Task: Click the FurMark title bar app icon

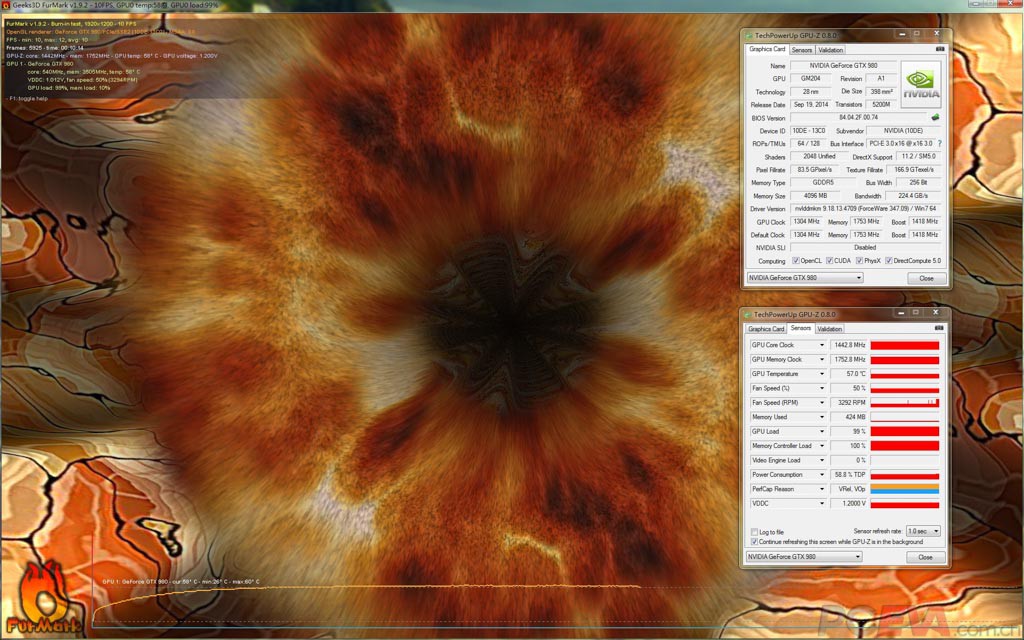Action: (x=6, y=5)
